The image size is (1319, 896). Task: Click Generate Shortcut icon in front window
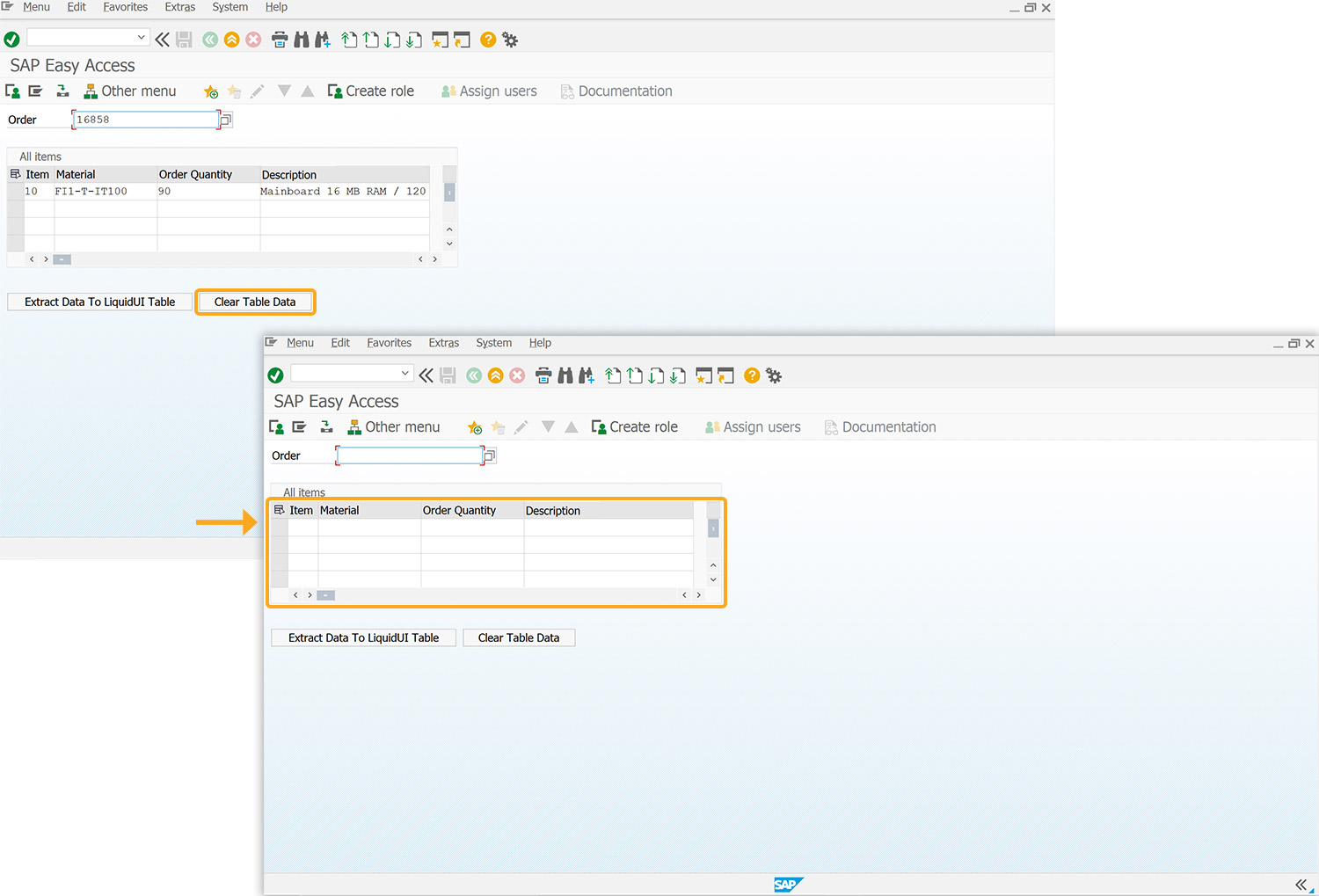click(x=725, y=375)
